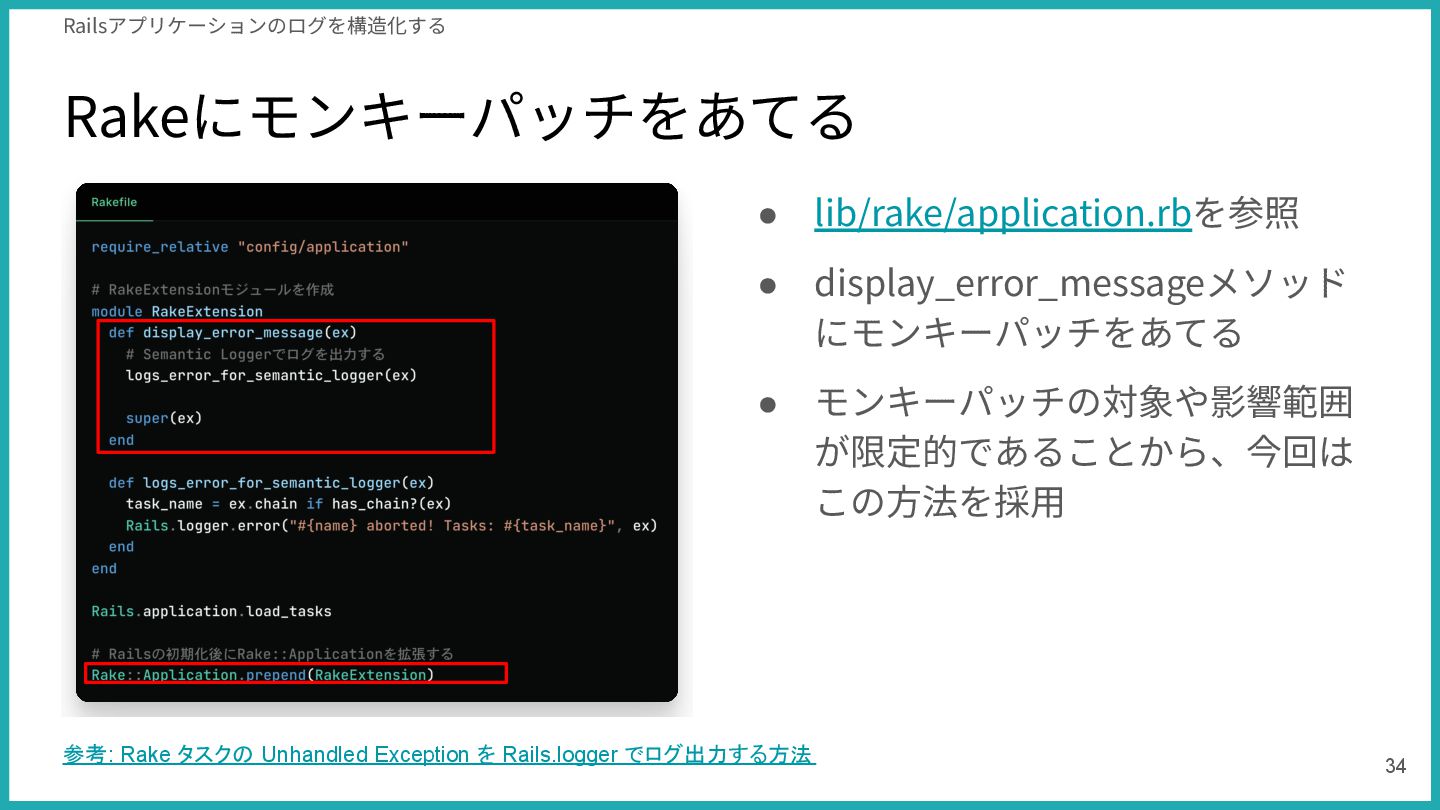Click bullet text 'display_error_messageメソッド'

pos(1081,283)
